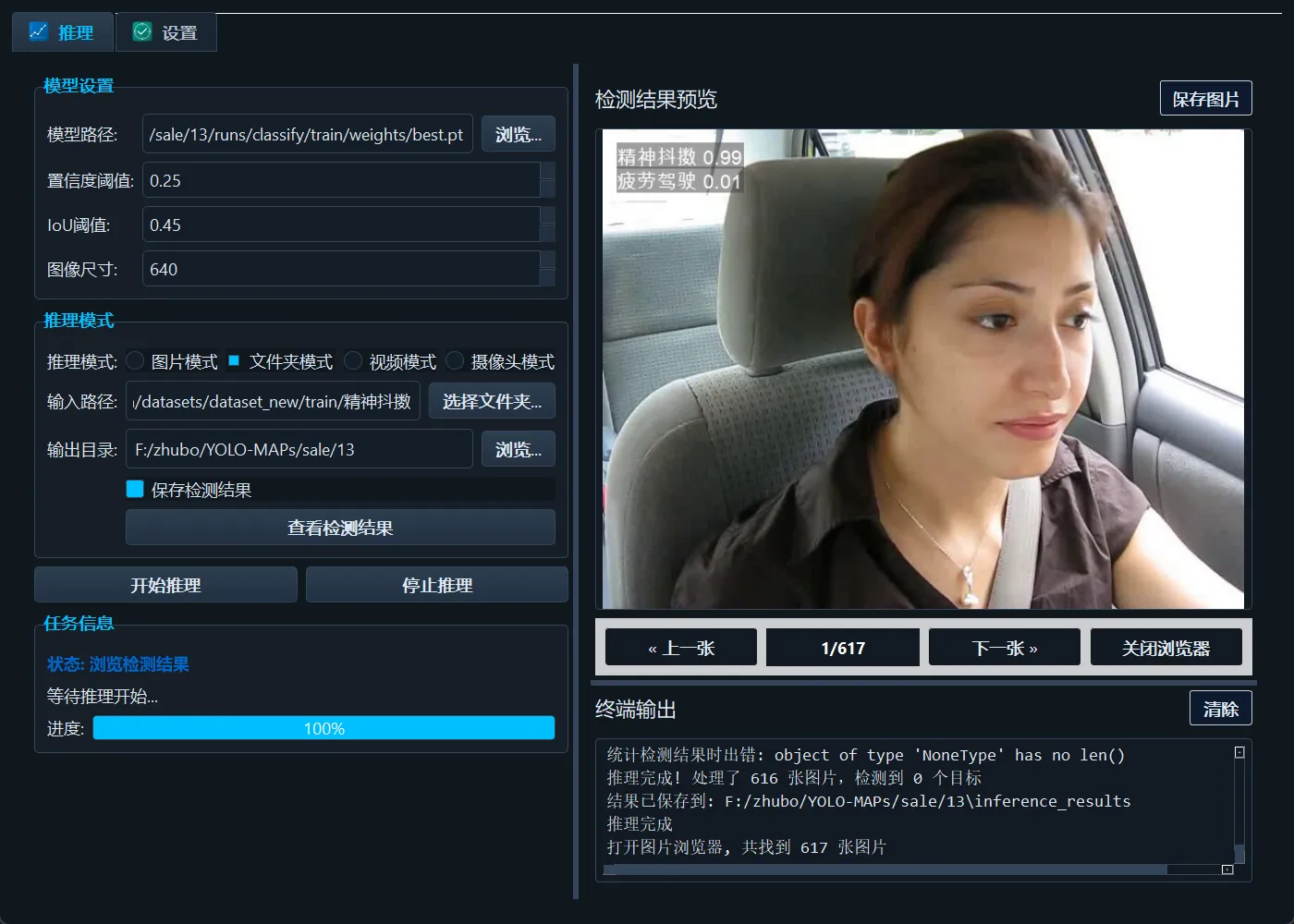The height and width of the screenshot is (924, 1294).
Task: Click the checkmark icon on the 设置 tab
Action: click(142, 31)
